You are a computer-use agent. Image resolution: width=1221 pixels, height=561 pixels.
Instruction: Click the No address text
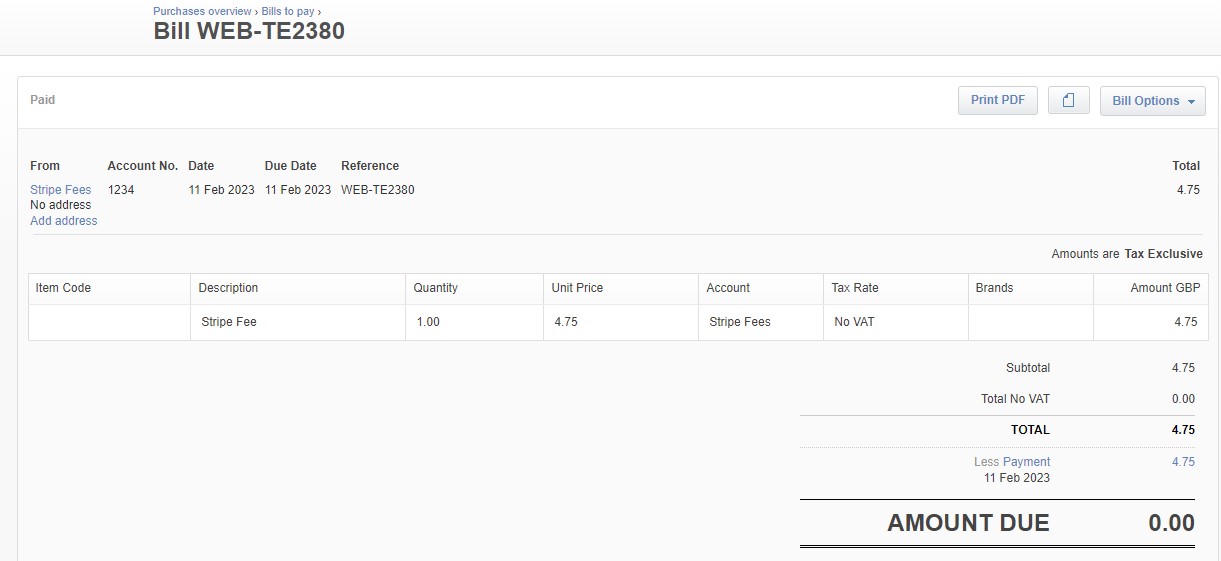coord(60,205)
